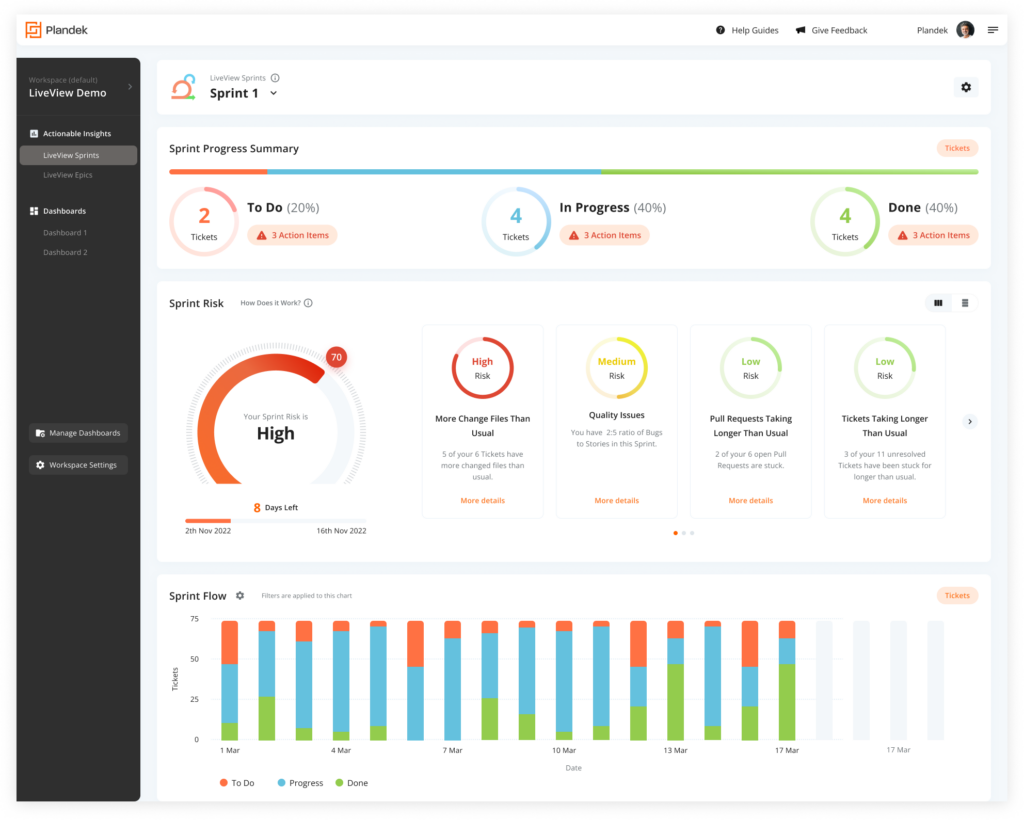Open Sprint Flow chart settings gear
The height and width of the screenshot is (820, 1024).
(x=239, y=595)
